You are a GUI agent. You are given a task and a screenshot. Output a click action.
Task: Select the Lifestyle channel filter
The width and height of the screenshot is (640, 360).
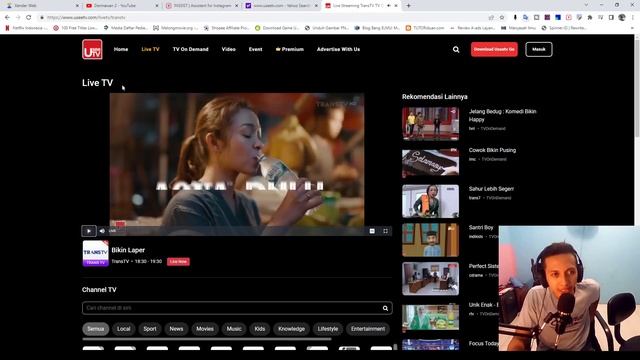click(328, 329)
